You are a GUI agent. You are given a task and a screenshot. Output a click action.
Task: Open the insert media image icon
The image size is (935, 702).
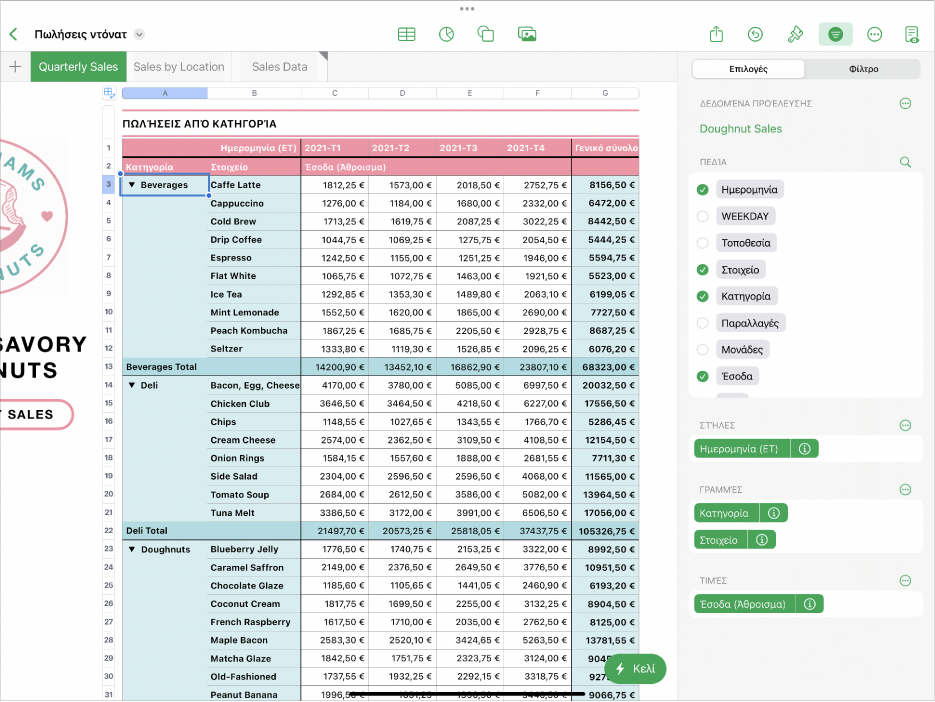[x=527, y=34]
